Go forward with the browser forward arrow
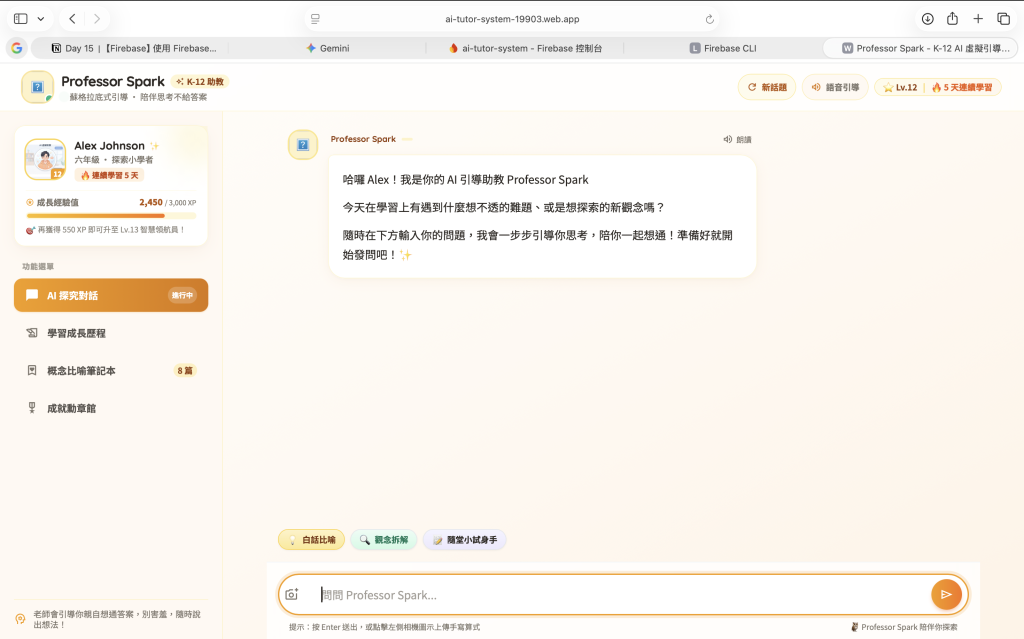Screen dimensions: 1024x639 pos(97,19)
